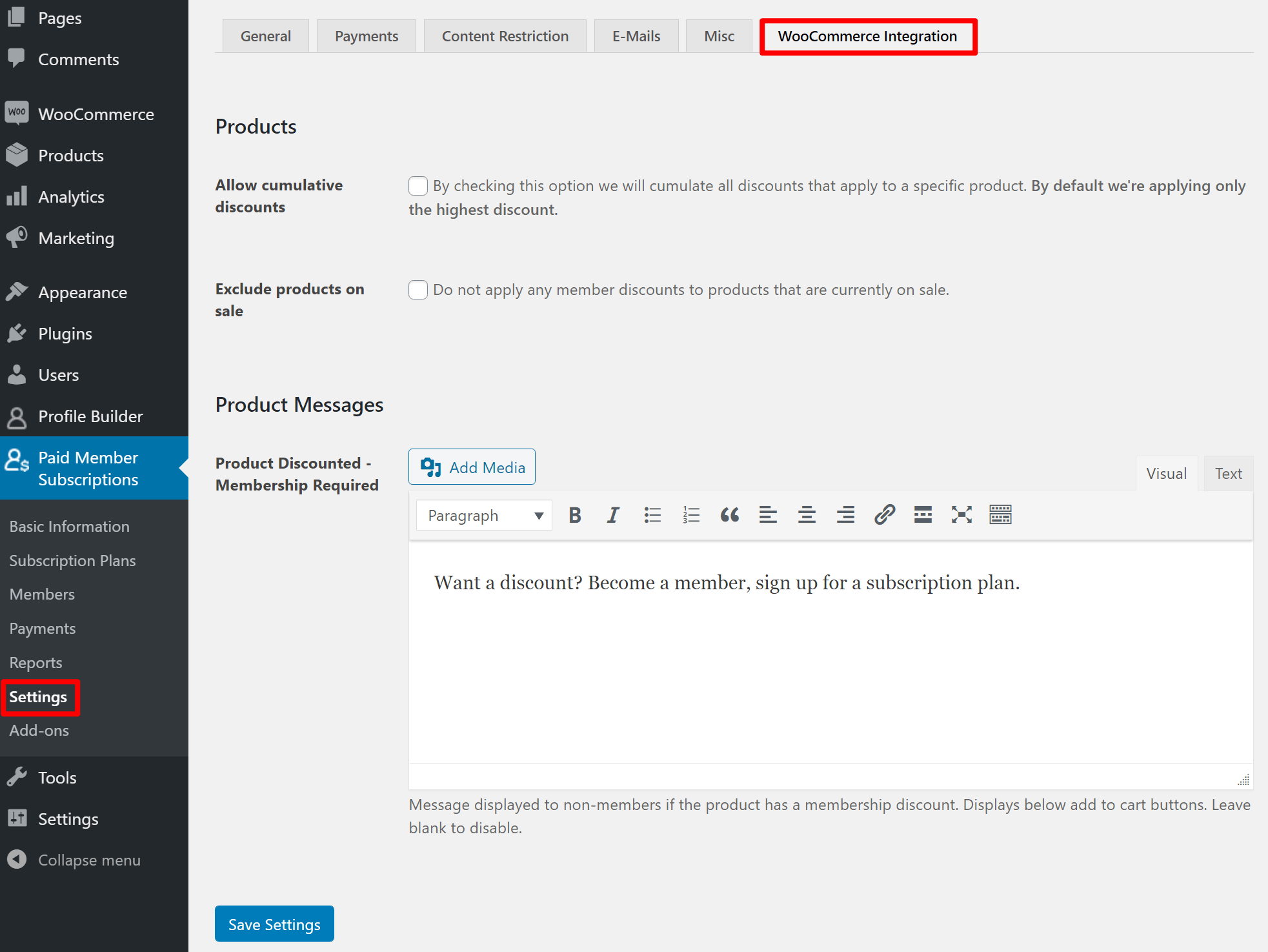Screen dimensions: 1268x952
Task: Switch to the E-Mails tab
Action: pos(636,36)
